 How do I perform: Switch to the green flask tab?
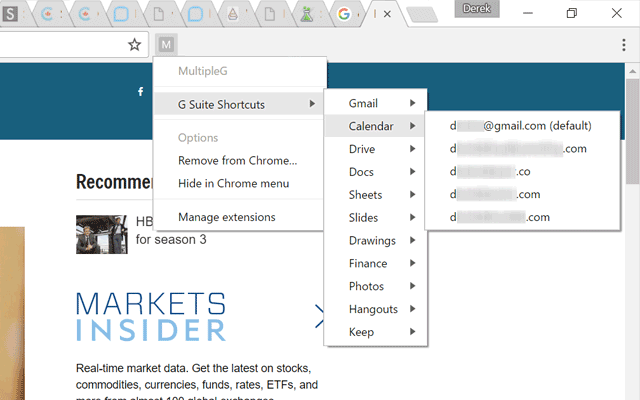coord(307,14)
